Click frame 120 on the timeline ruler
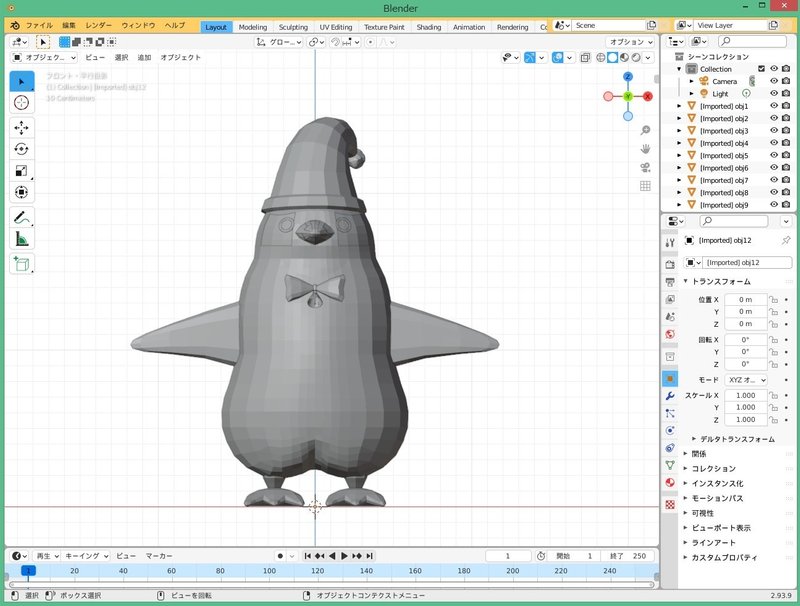 [x=317, y=570]
